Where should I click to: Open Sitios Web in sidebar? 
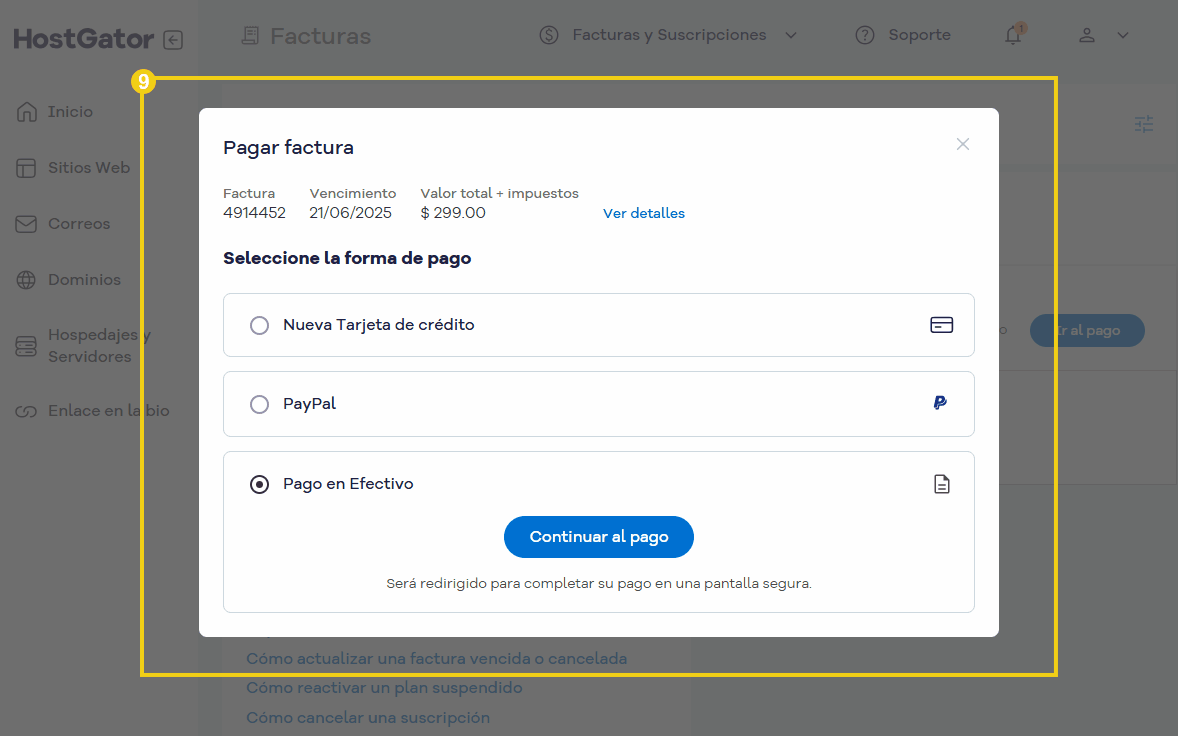click(x=89, y=168)
